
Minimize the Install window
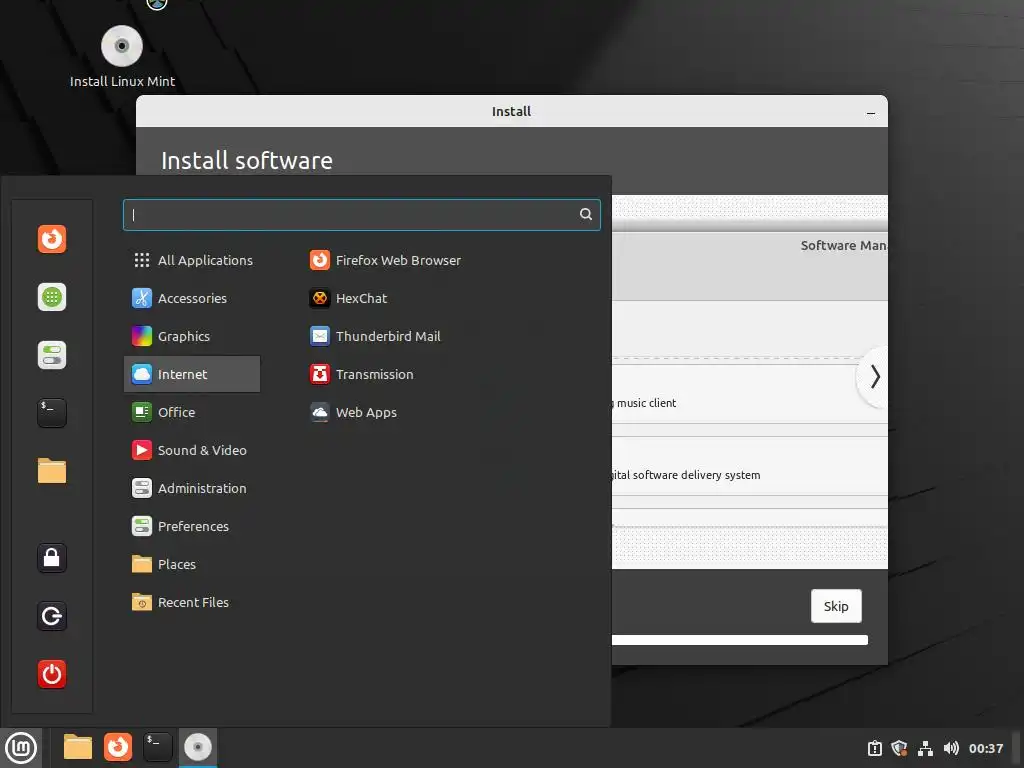871,113
